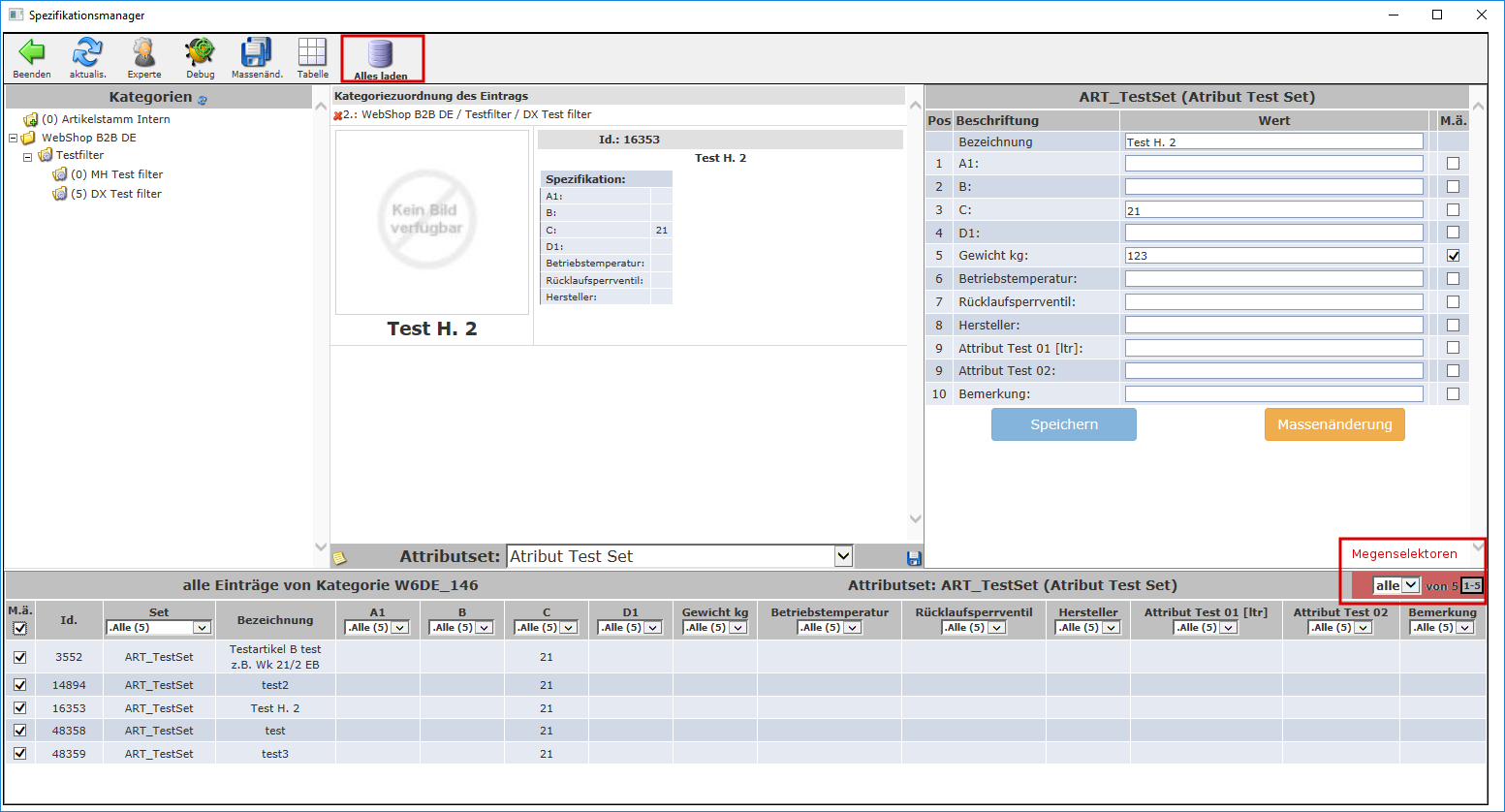The image size is (1505, 812).
Task: Click the green Beenden arrow icon
Action: pos(32,52)
